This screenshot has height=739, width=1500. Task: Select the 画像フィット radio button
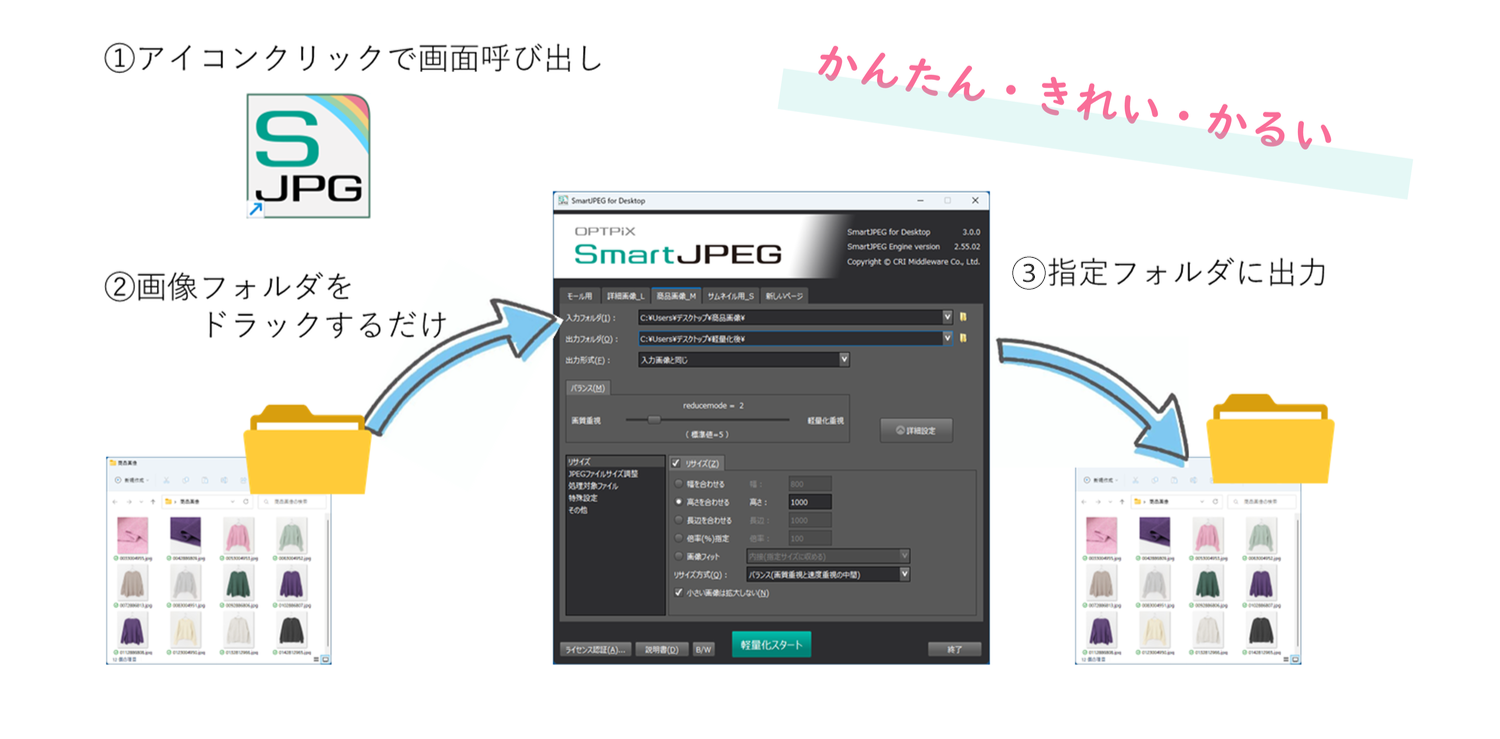pyautogui.click(x=680, y=556)
